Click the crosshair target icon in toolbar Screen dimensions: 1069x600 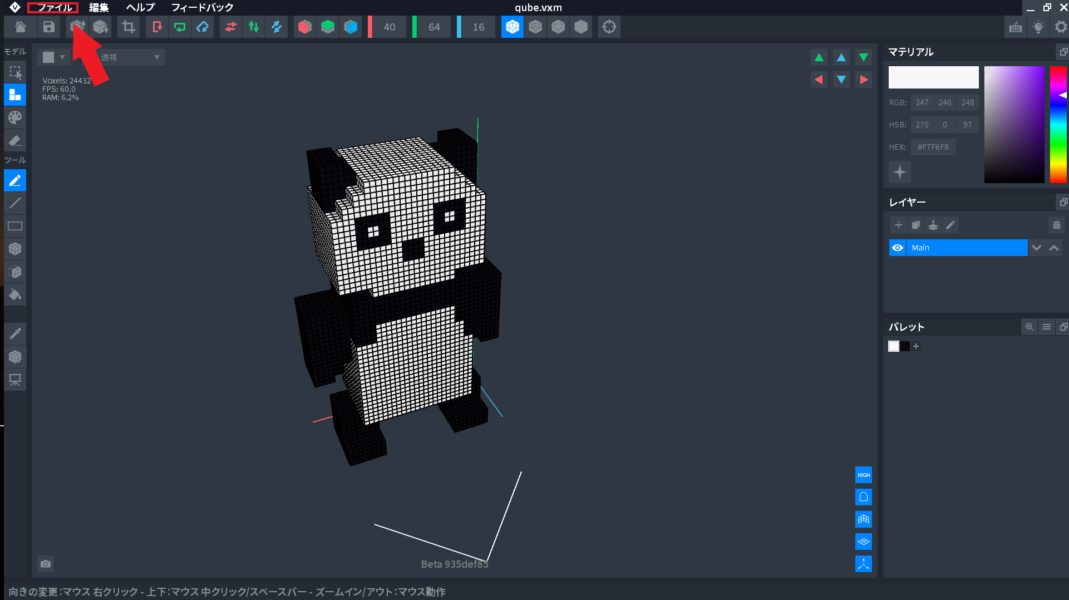click(x=609, y=27)
